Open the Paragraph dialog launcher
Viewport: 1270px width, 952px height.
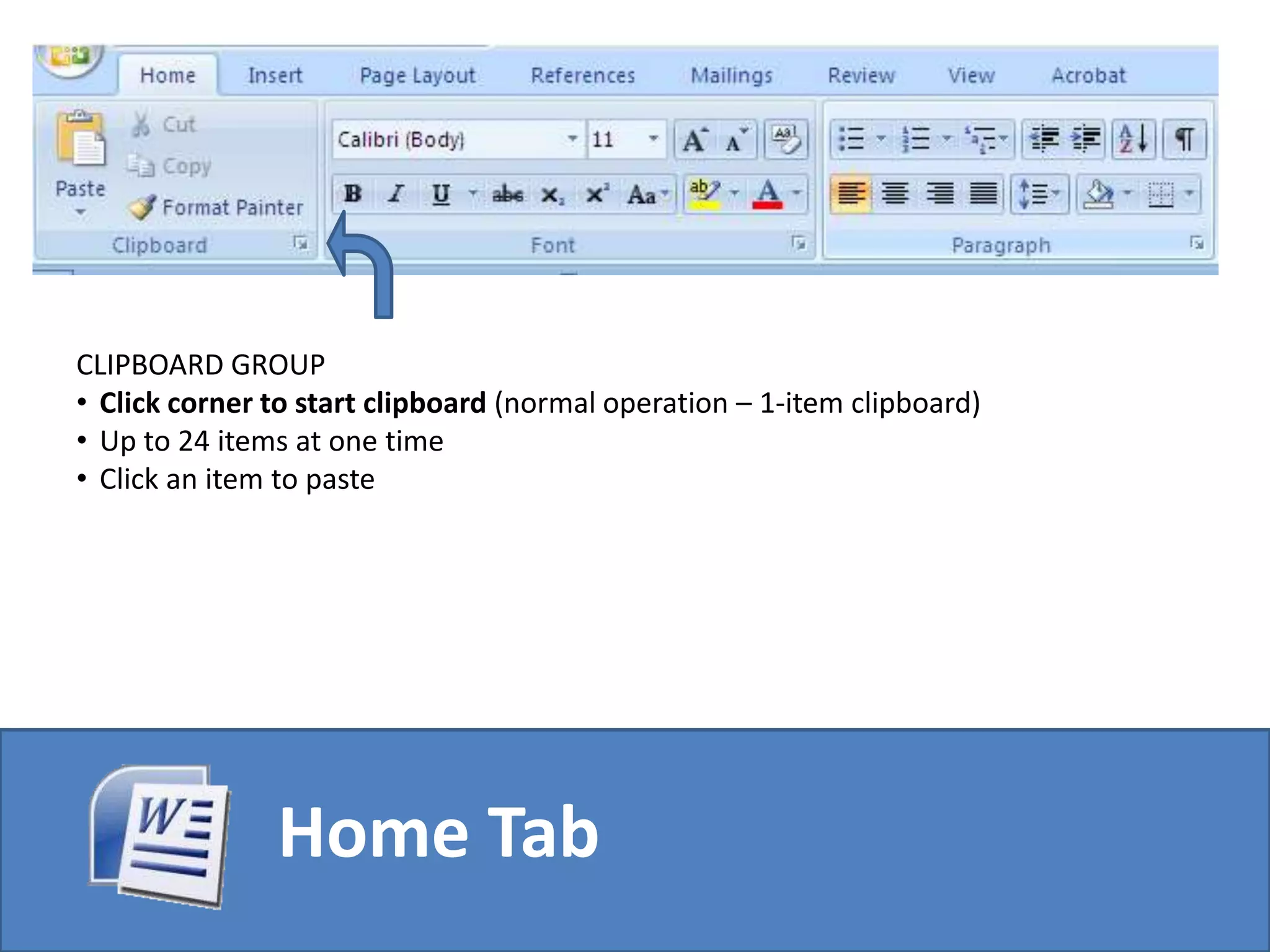point(1197,243)
